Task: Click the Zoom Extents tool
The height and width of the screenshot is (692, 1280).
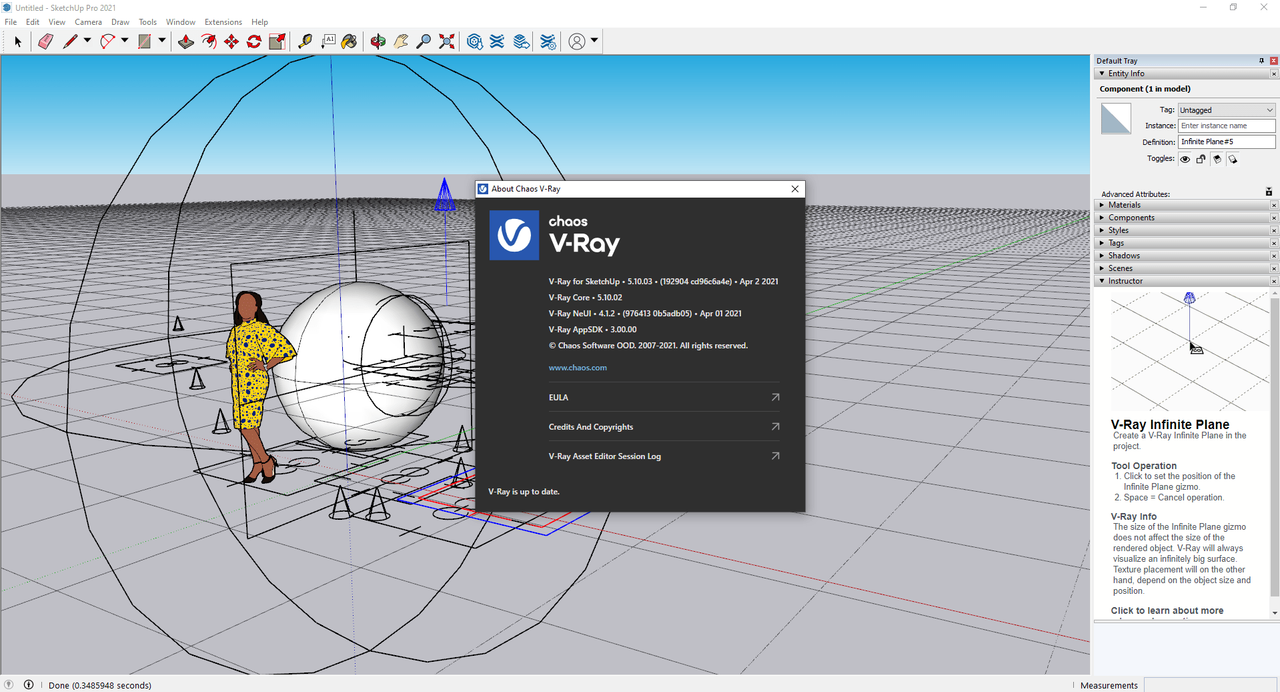Action: 447,41
